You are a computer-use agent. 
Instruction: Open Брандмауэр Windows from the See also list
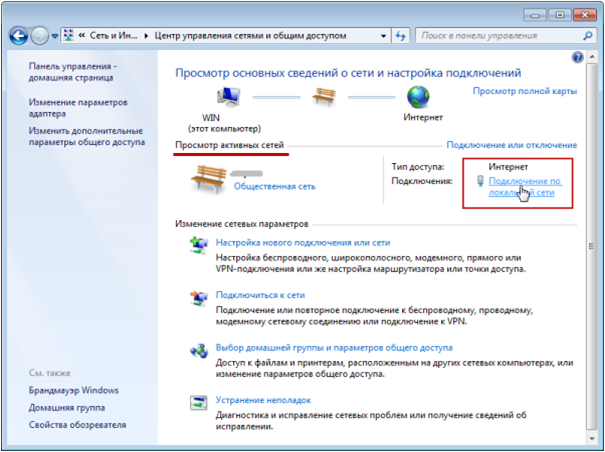pos(73,389)
